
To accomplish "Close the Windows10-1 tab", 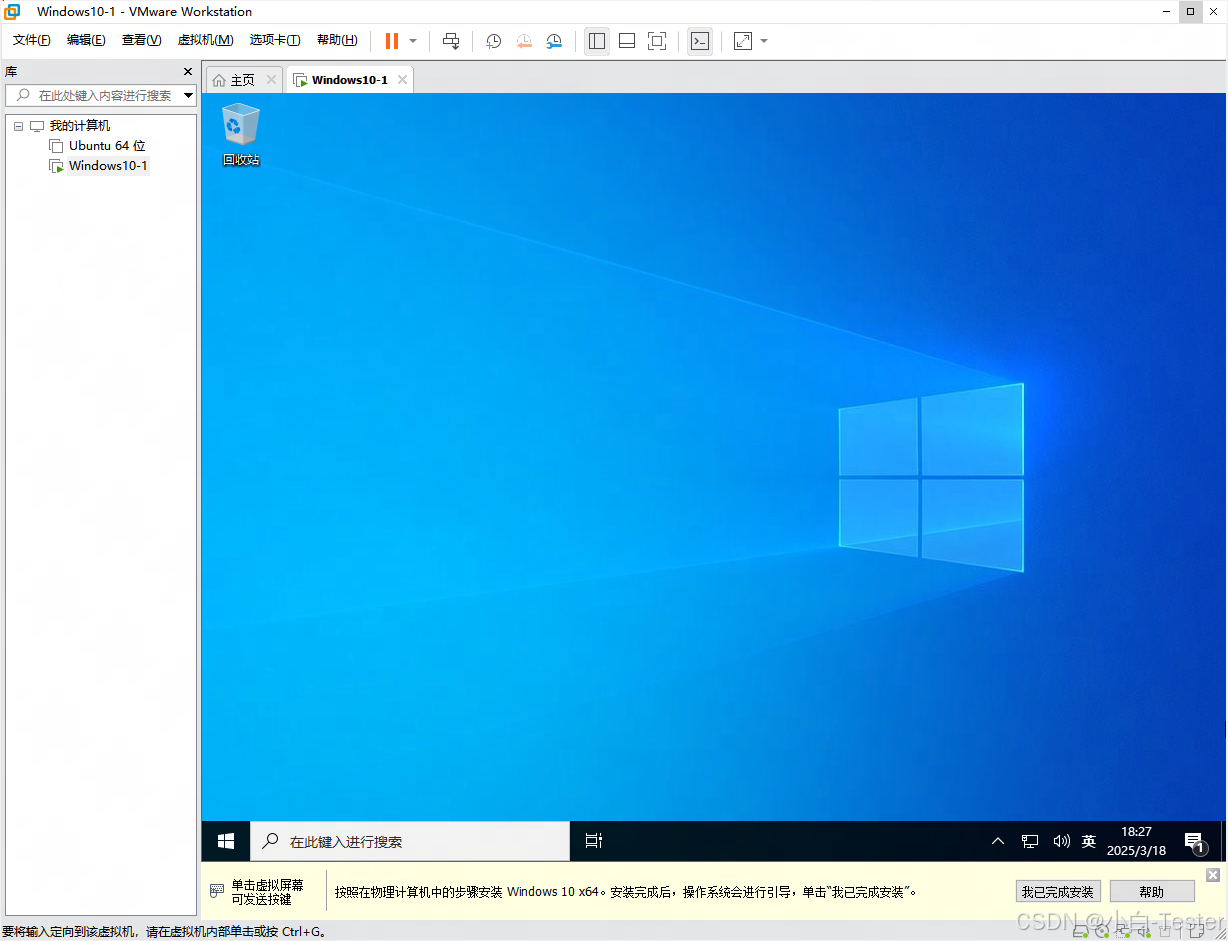I will pos(402,80).
